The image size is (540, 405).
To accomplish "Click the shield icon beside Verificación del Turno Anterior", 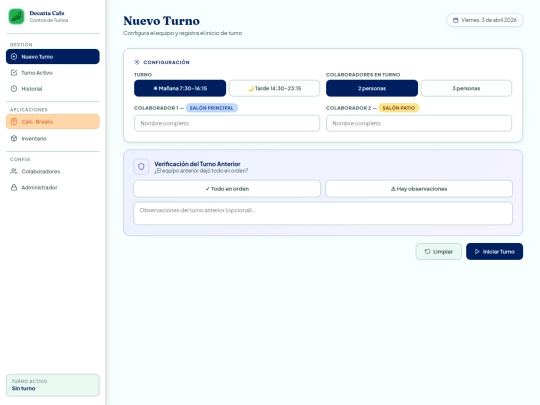I will coord(141,167).
